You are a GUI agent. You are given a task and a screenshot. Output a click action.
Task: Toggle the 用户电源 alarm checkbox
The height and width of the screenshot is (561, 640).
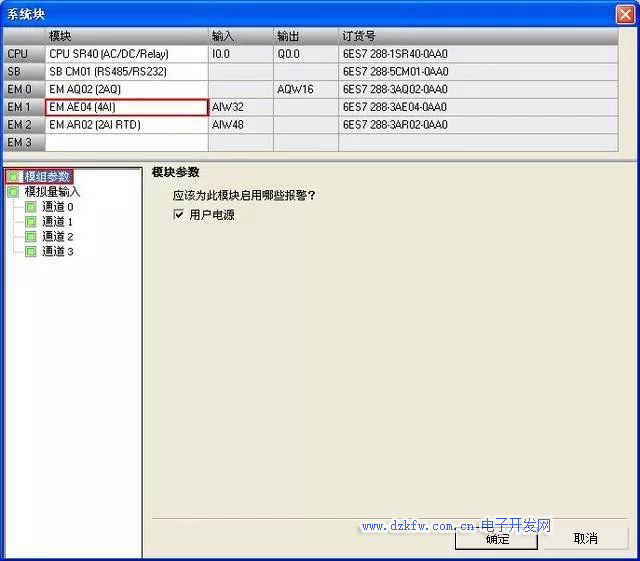pyautogui.click(x=178, y=215)
